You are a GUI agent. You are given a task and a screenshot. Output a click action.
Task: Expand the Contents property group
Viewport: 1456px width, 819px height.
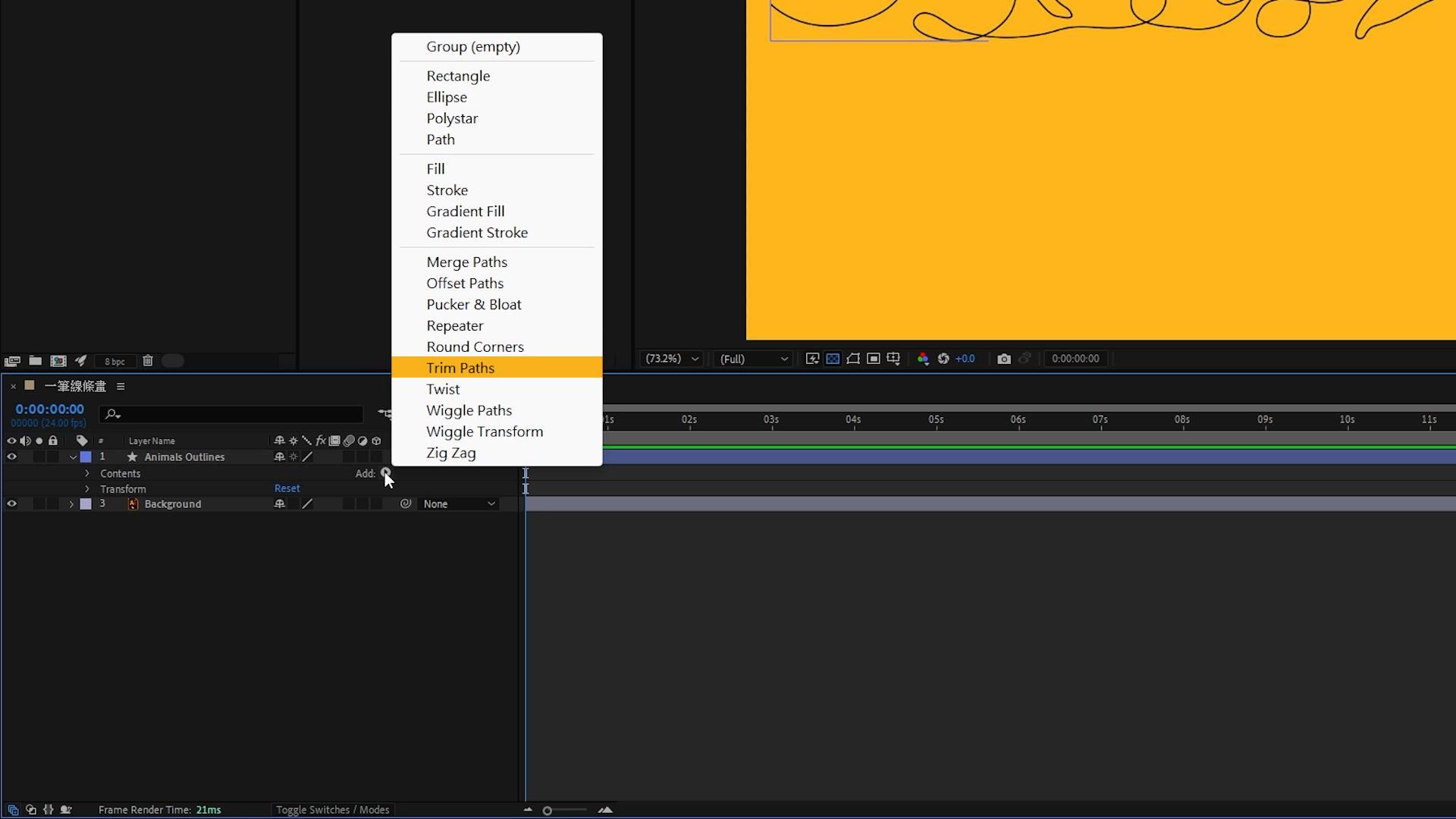pyautogui.click(x=87, y=473)
